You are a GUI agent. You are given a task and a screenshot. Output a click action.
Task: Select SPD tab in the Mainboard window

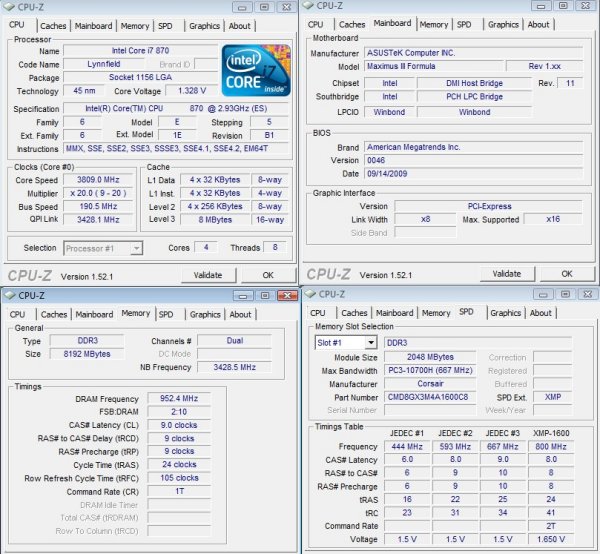(x=464, y=24)
